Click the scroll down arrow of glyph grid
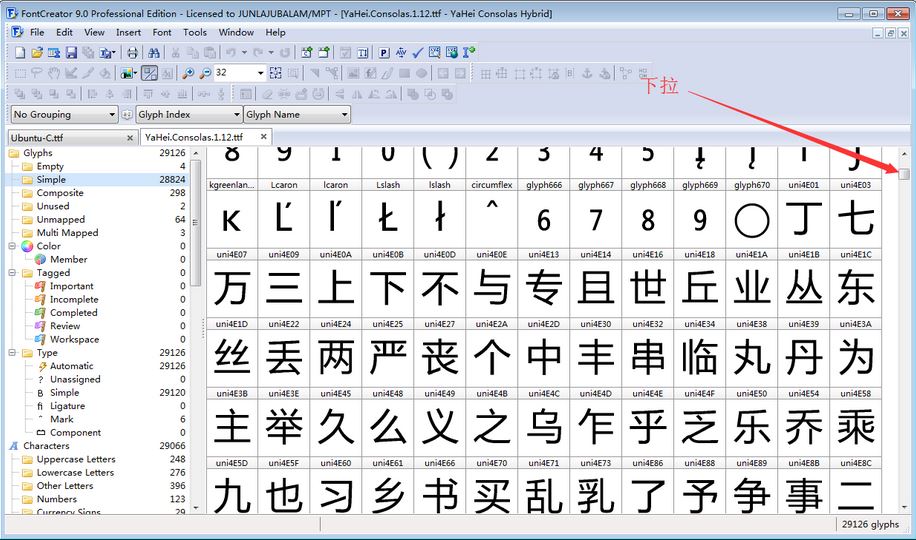The width and height of the screenshot is (916, 540). pos(904,507)
